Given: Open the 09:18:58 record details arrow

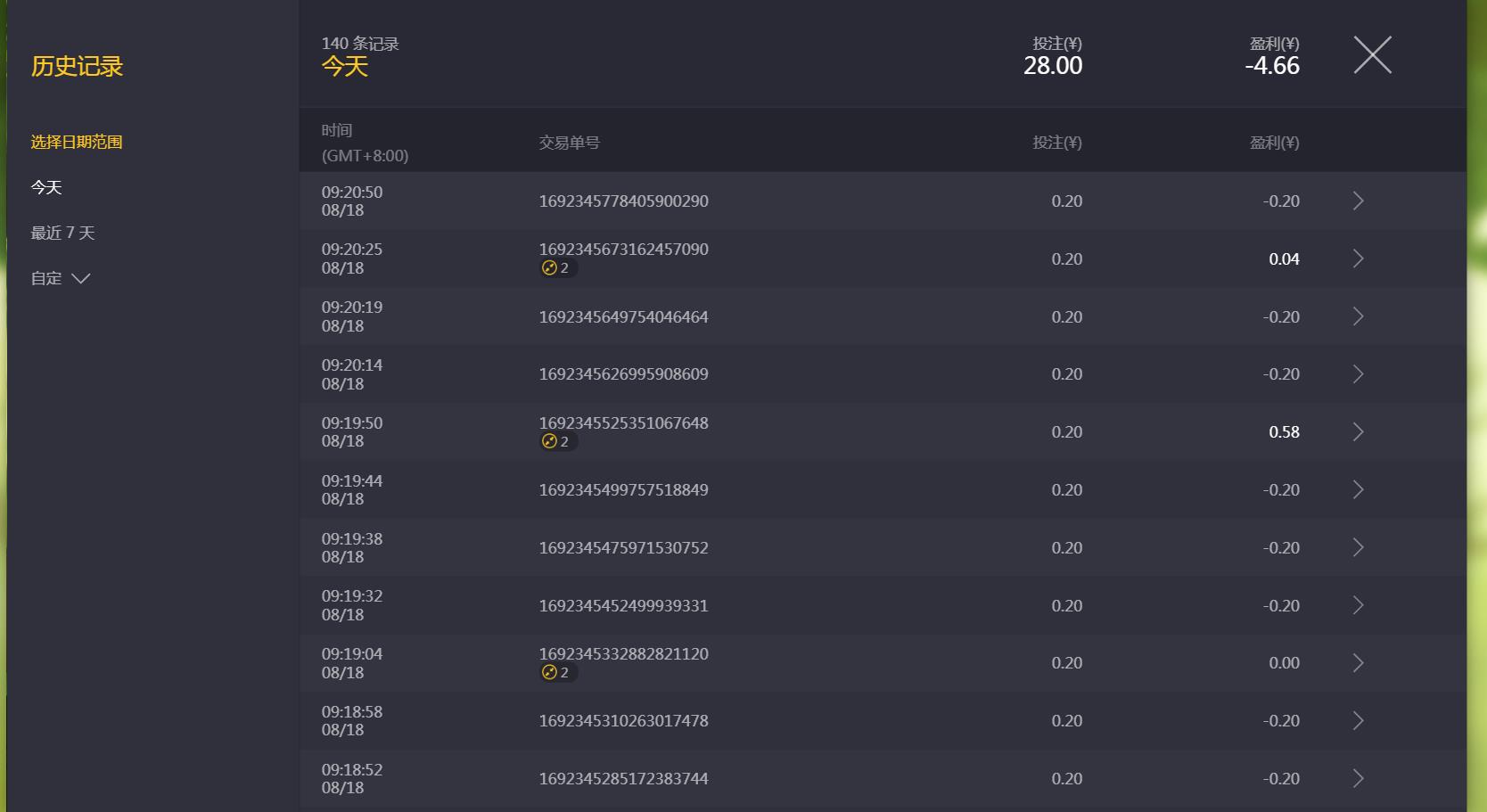Looking at the screenshot, I should point(1358,721).
